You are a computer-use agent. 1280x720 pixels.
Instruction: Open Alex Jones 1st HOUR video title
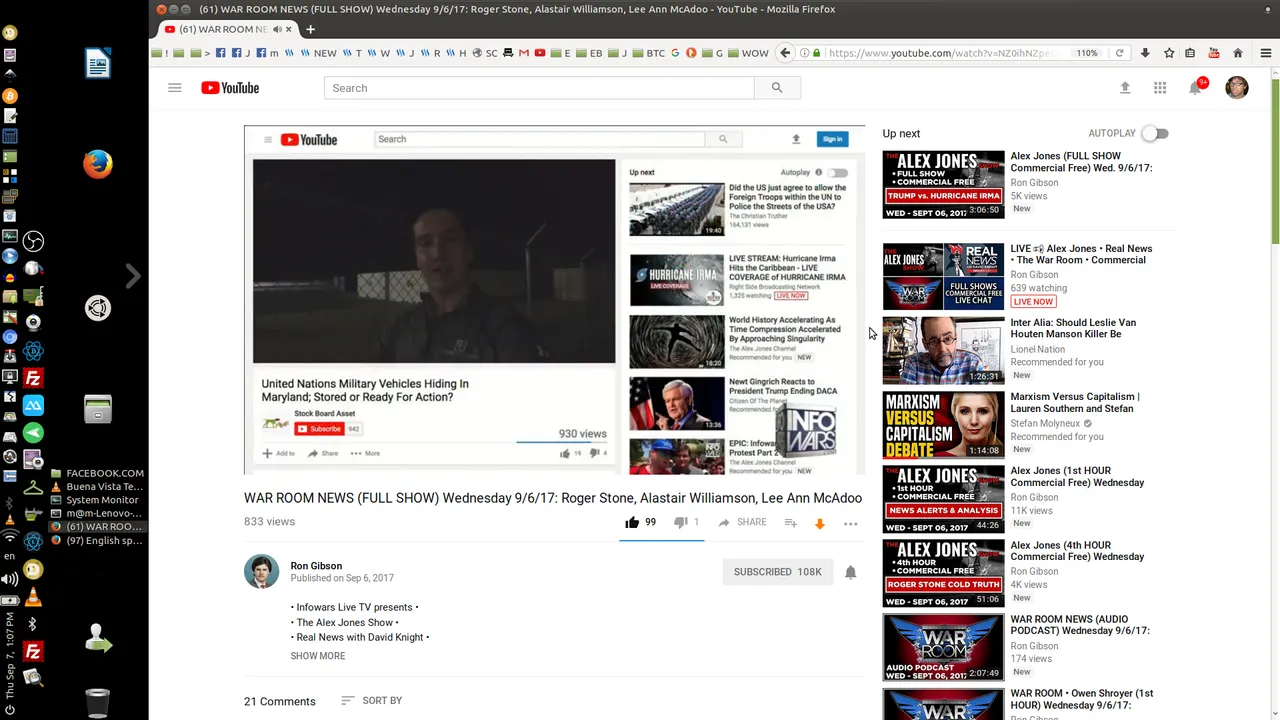pyautogui.click(x=1077, y=477)
